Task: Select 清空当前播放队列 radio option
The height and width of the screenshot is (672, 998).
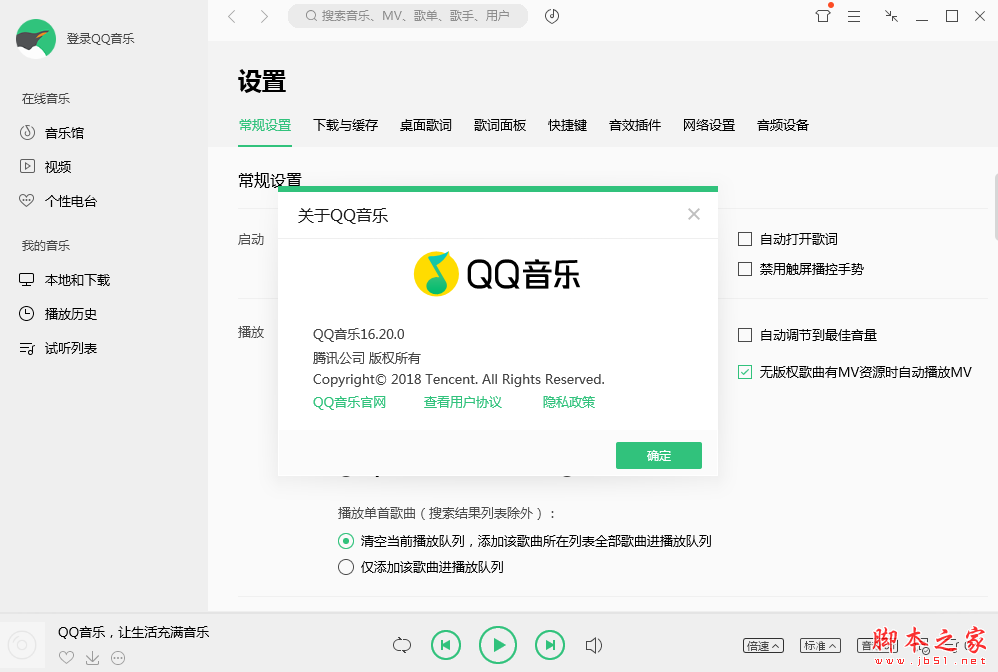Action: tap(346, 542)
